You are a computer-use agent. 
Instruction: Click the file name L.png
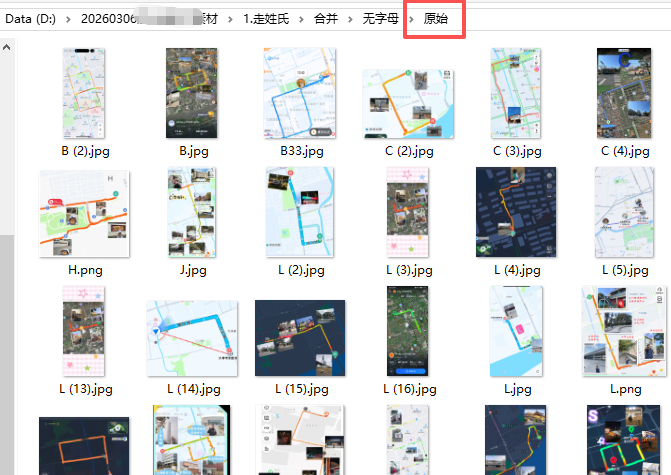pyautogui.click(x=626, y=389)
